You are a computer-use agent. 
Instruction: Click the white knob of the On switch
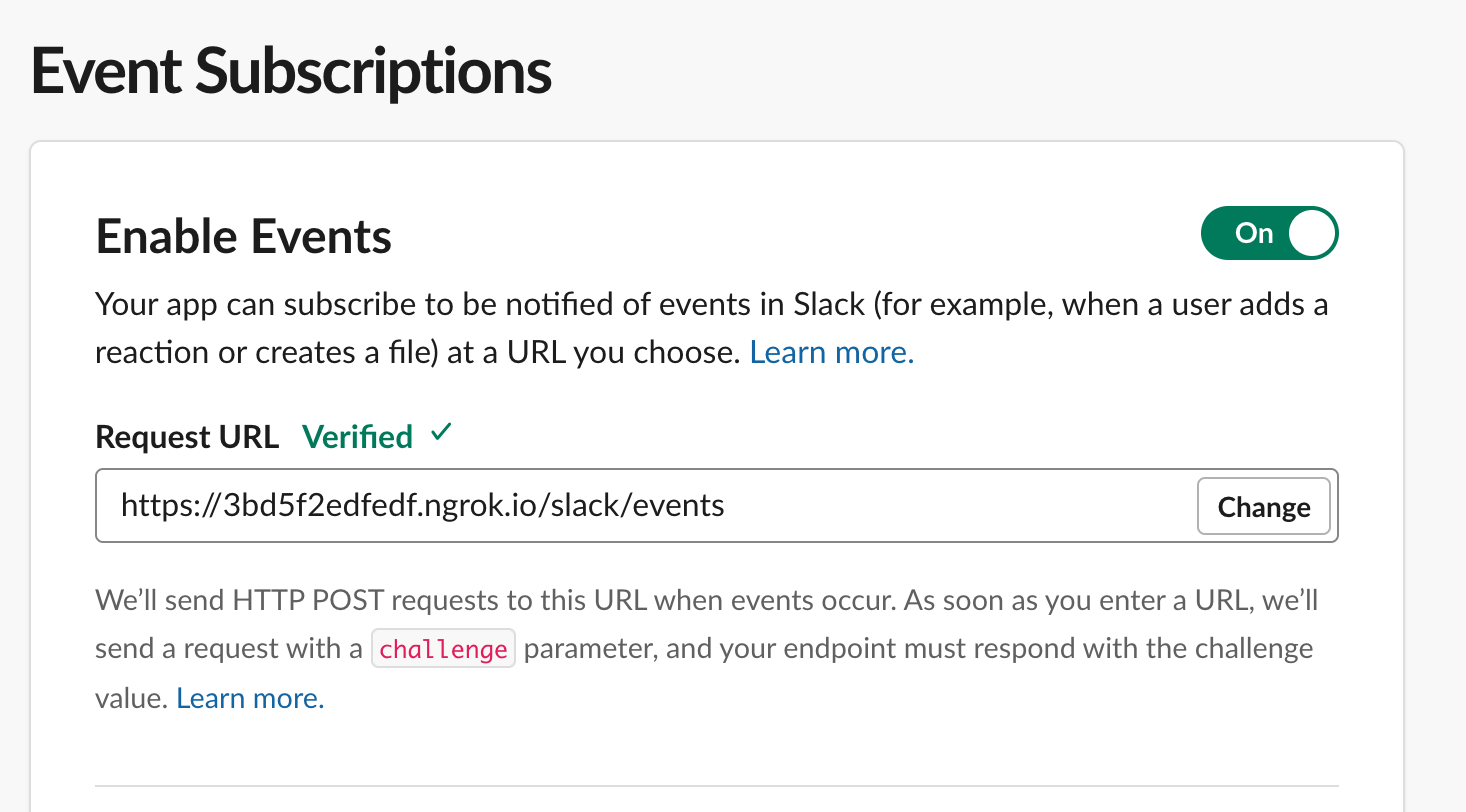[1311, 233]
